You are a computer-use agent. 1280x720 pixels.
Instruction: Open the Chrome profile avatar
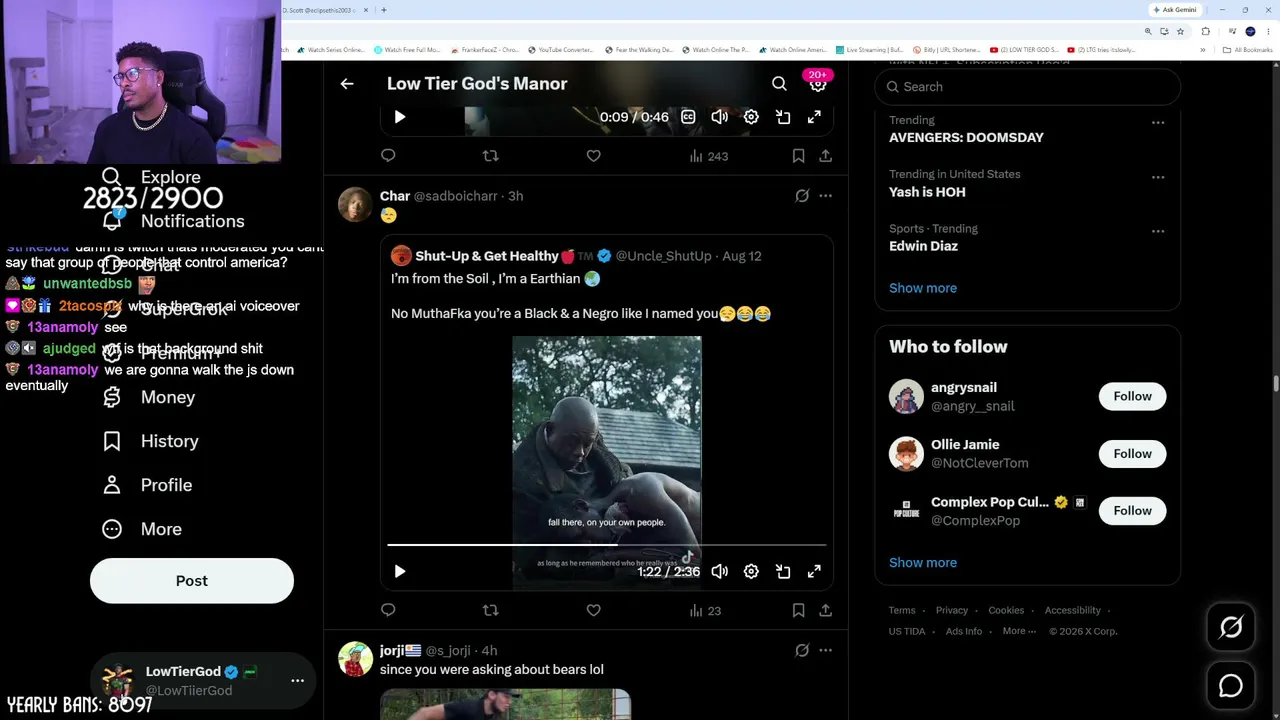tap(1250, 31)
